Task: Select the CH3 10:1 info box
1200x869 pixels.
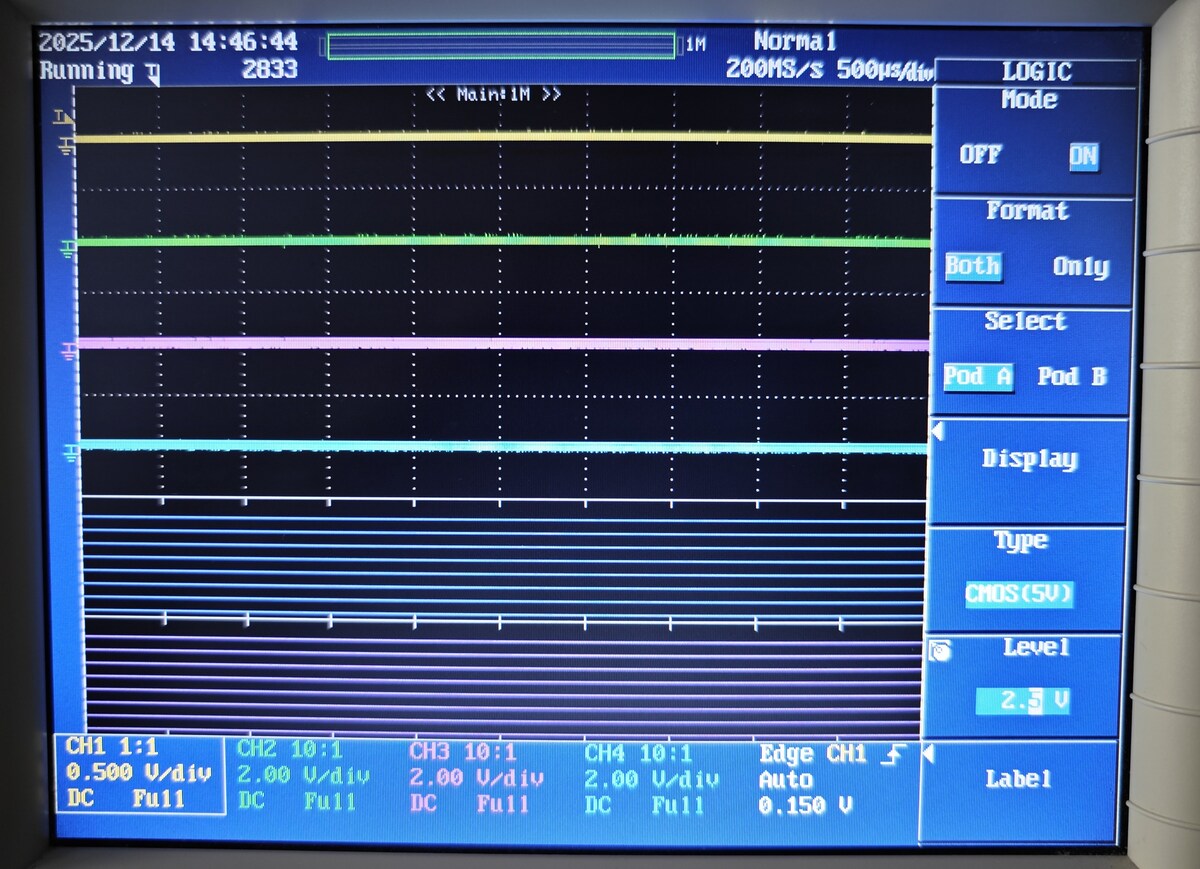Action: tap(476, 777)
